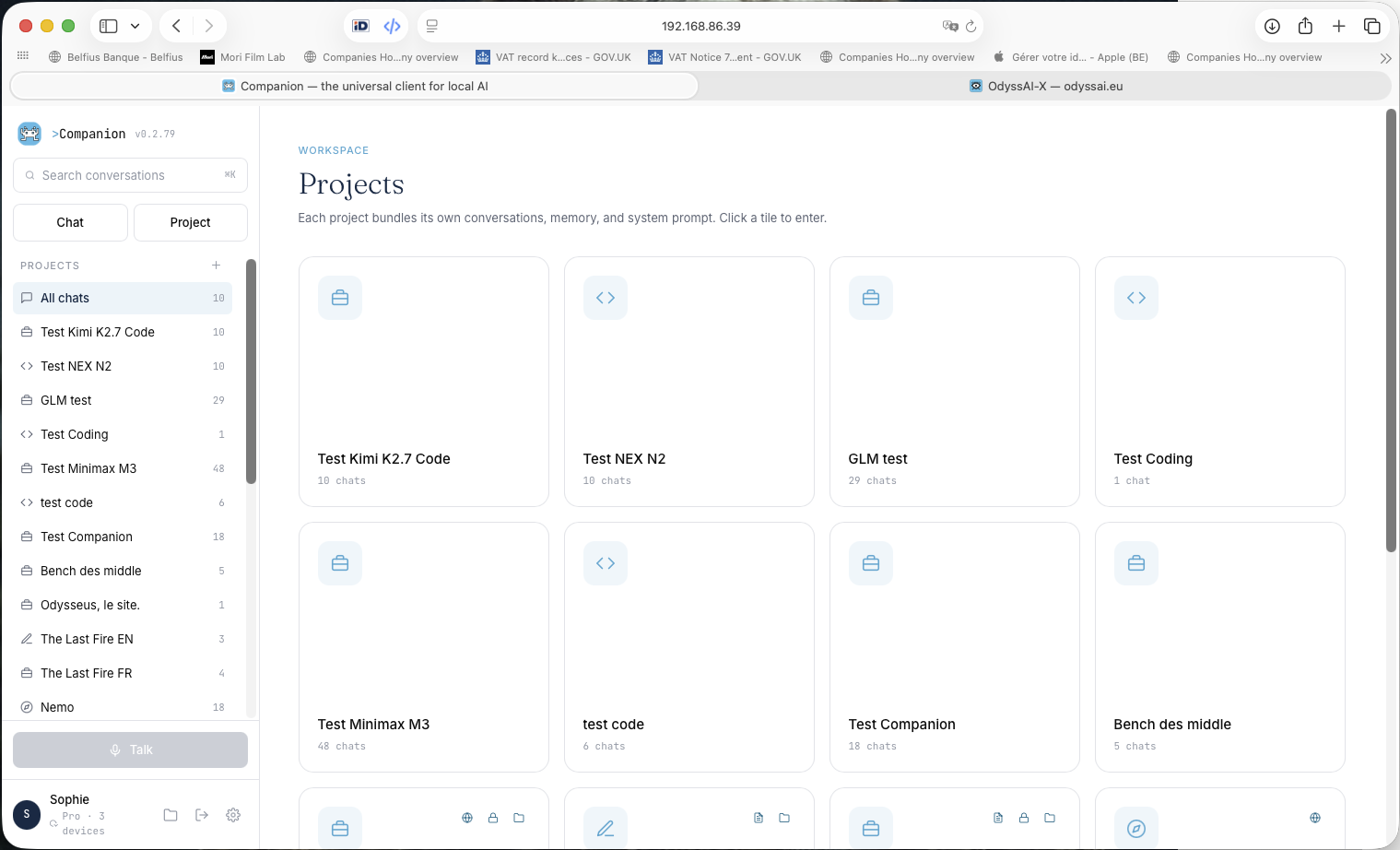The height and width of the screenshot is (850, 1400).
Task: Click the sync icon next to Pro
Action: [x=53, y=823]
